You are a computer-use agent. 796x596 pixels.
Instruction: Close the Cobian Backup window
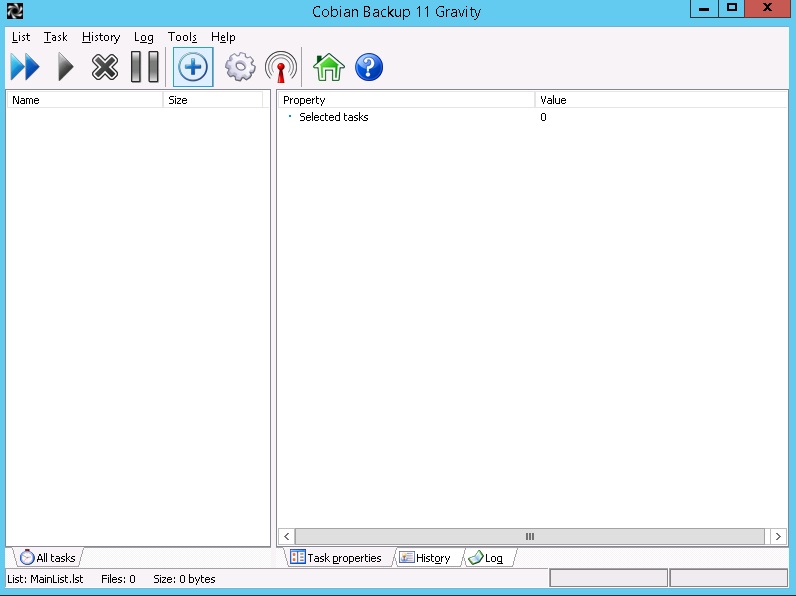coord(767,9)
